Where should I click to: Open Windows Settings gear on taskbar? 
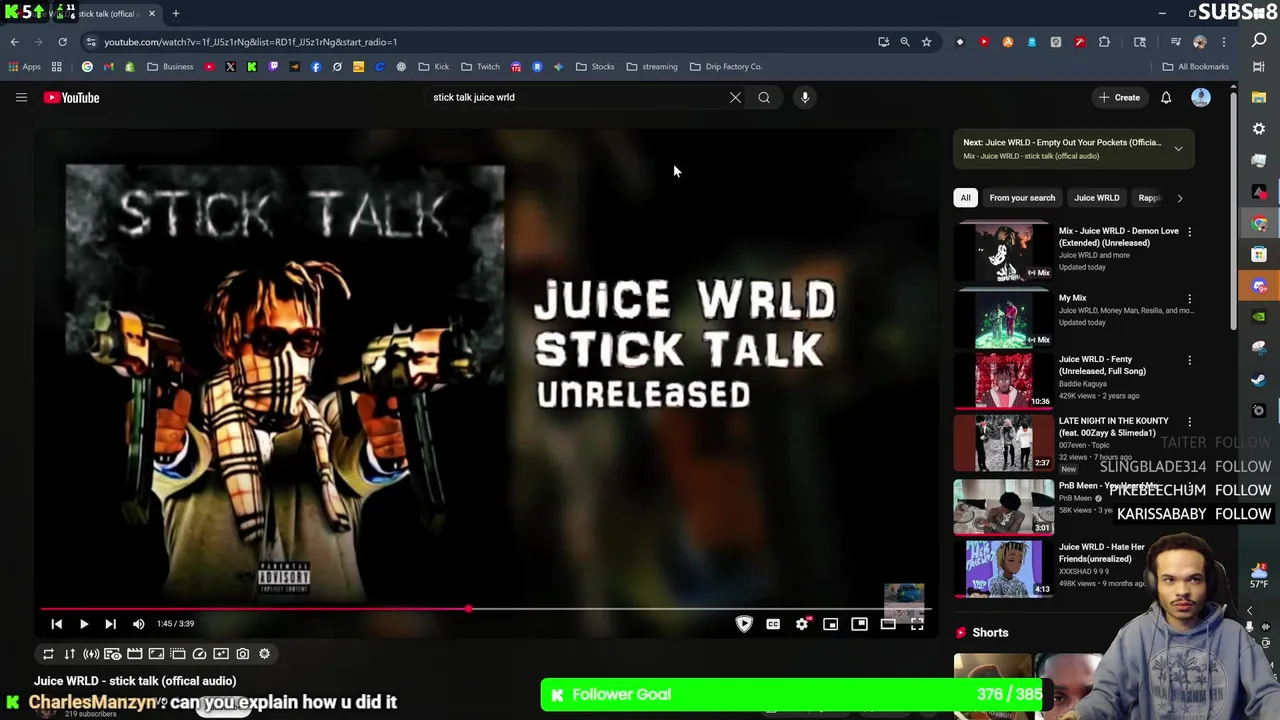pyautogui.click(x=1259, y=129)
